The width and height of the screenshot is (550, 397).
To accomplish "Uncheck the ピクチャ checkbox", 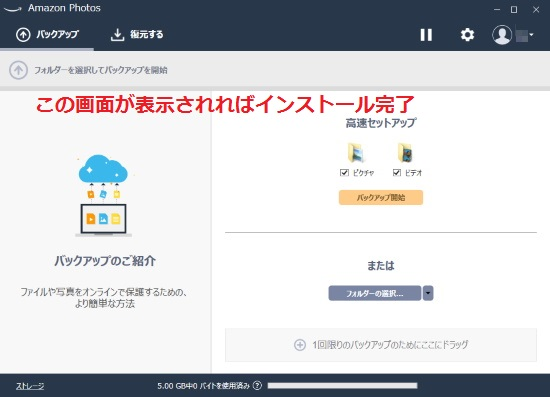I will tap(344, 173).
